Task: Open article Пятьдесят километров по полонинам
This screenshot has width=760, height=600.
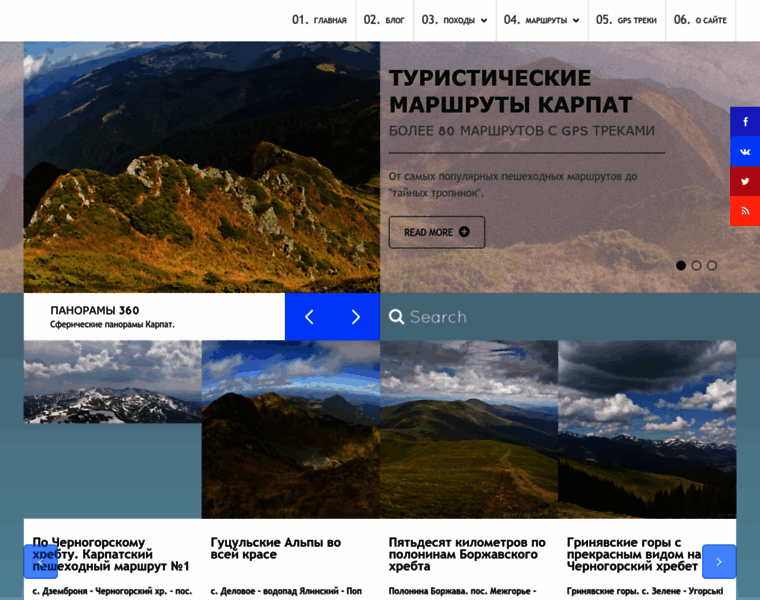Action: click(467, 554)
